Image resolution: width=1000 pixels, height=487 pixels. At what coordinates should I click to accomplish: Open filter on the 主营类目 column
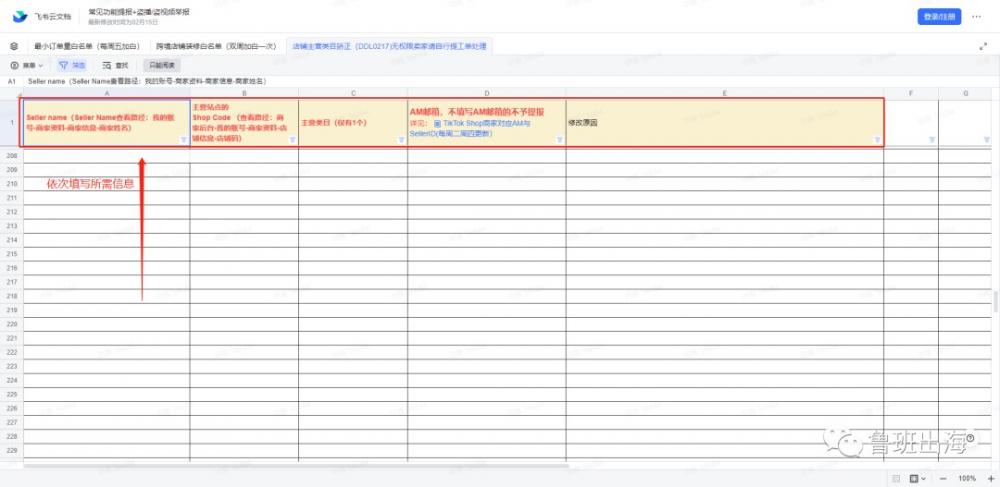pos(401,140)
